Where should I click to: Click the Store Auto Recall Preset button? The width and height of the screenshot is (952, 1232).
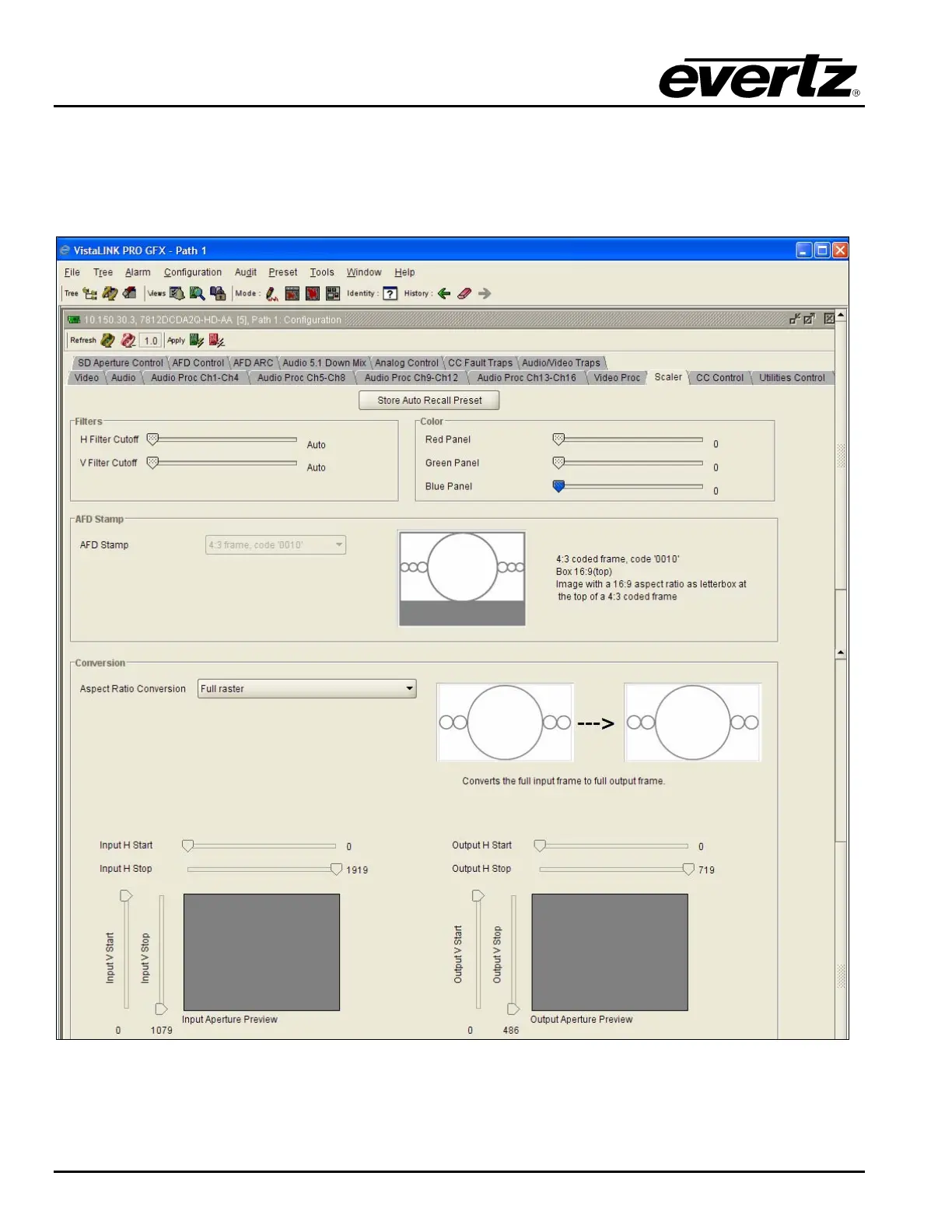pyautogui.click(x=429, y=400)
